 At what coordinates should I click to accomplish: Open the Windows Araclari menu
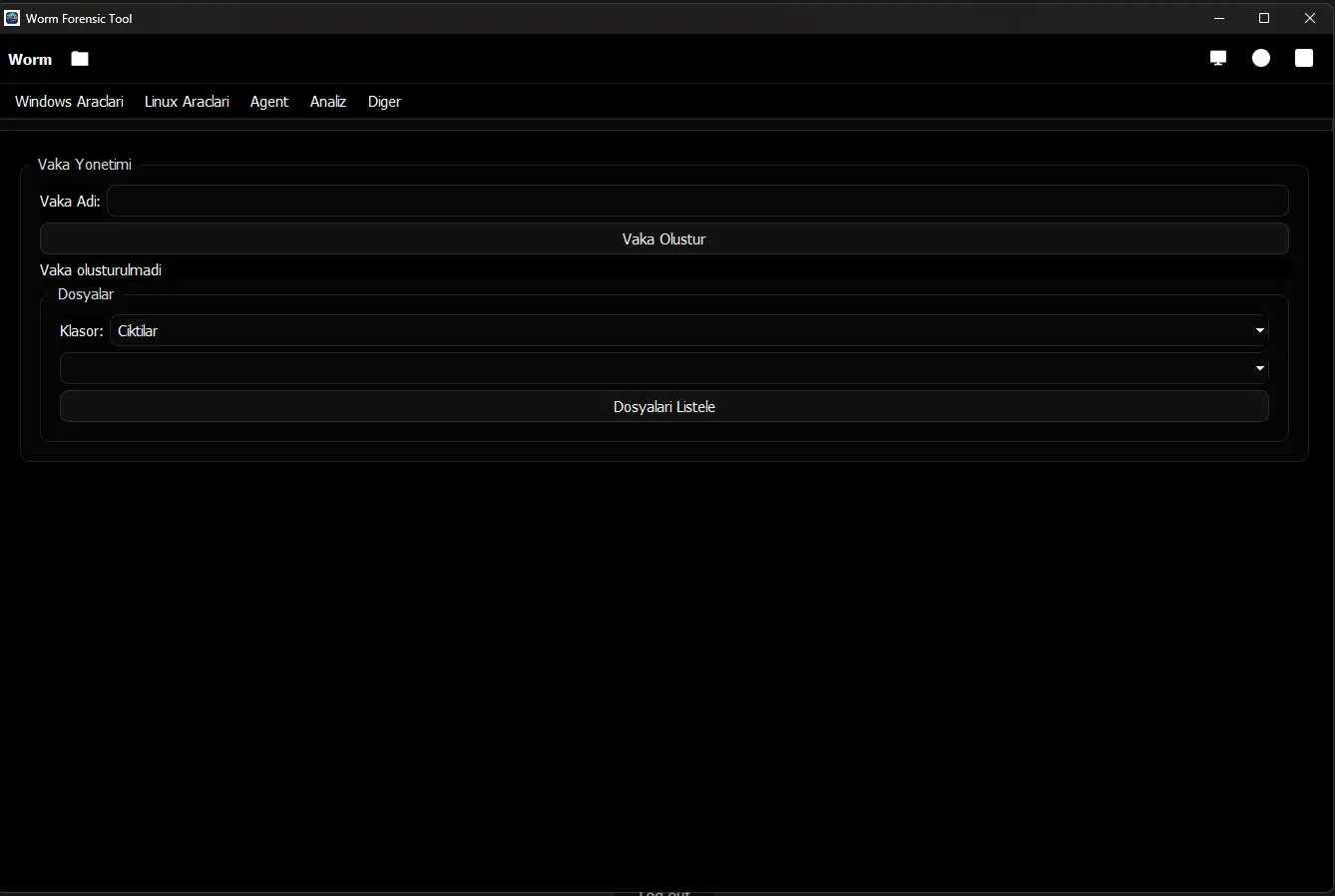tap(70, 102)
